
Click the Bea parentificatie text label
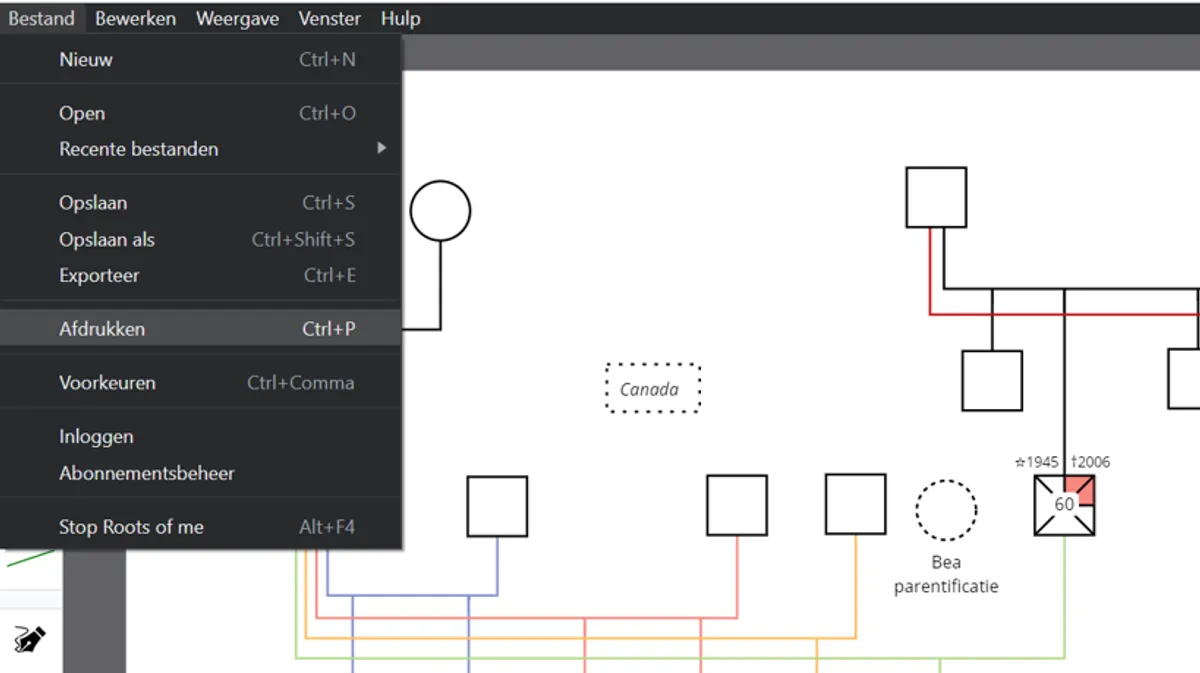coord(945,575)
